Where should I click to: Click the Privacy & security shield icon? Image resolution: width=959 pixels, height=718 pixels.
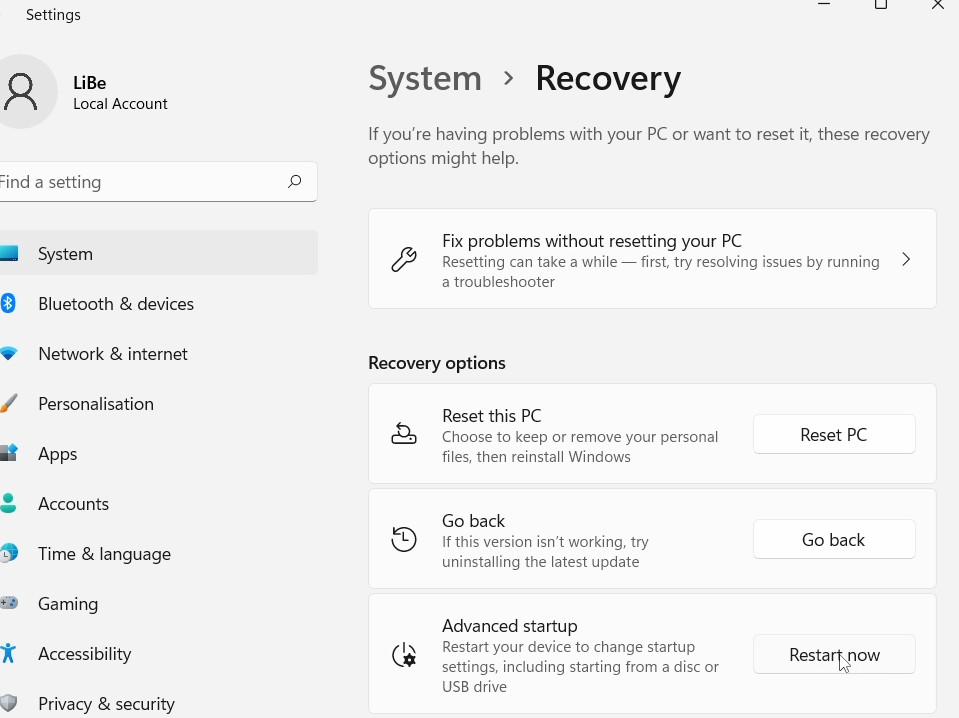8,704
